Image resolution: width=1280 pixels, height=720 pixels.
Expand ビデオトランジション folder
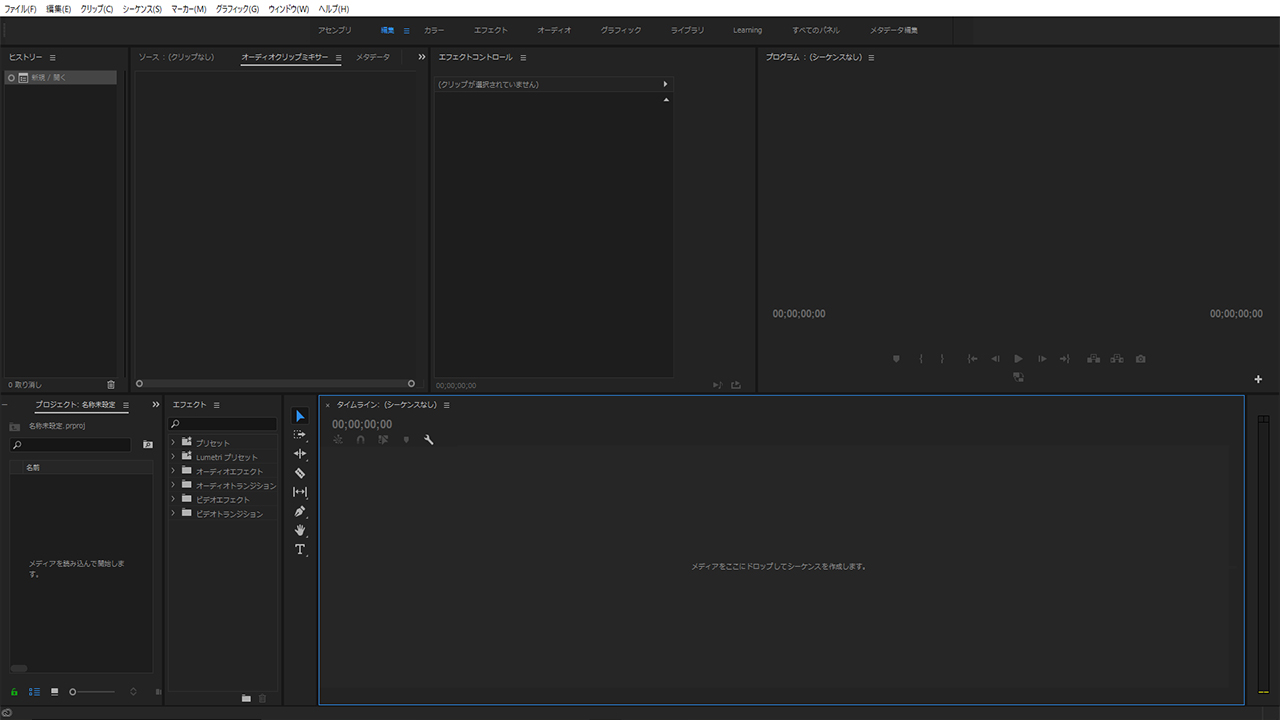[x=173, y=513]
